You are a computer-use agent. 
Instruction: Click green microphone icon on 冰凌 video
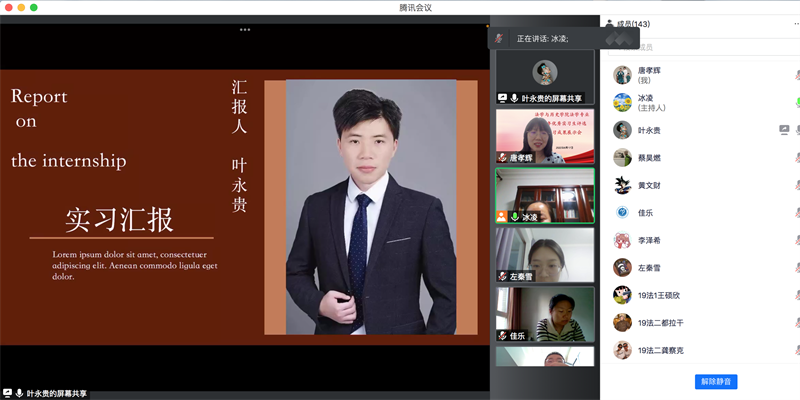coord(515,217)
